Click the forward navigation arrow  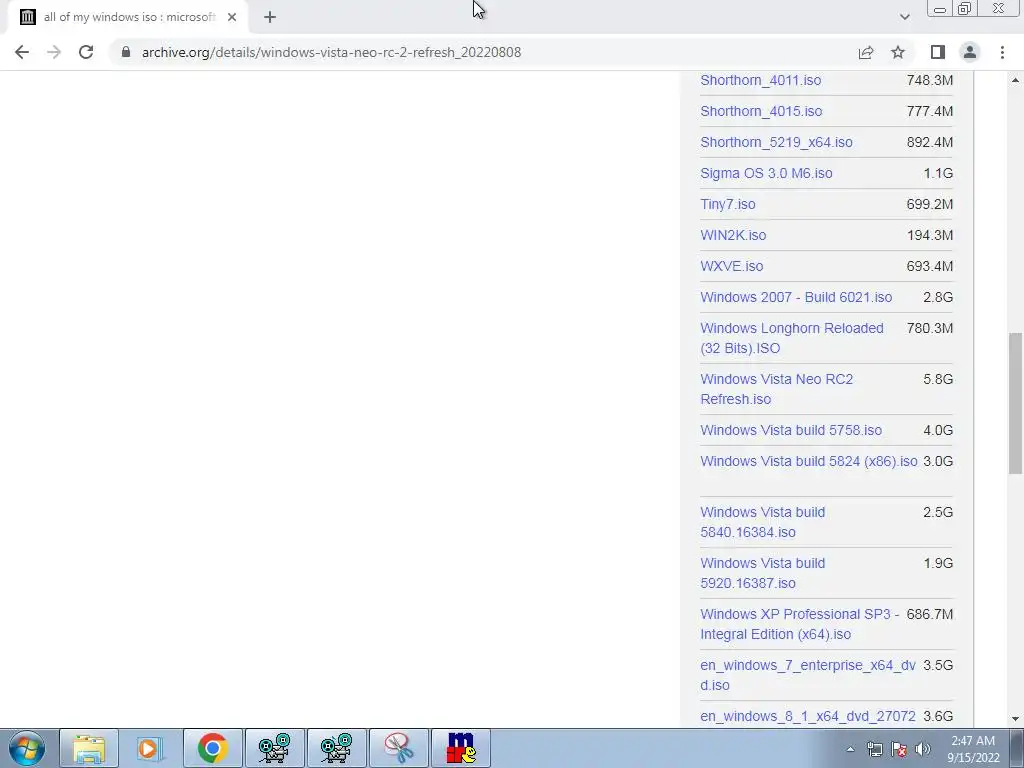click(54, 52)
